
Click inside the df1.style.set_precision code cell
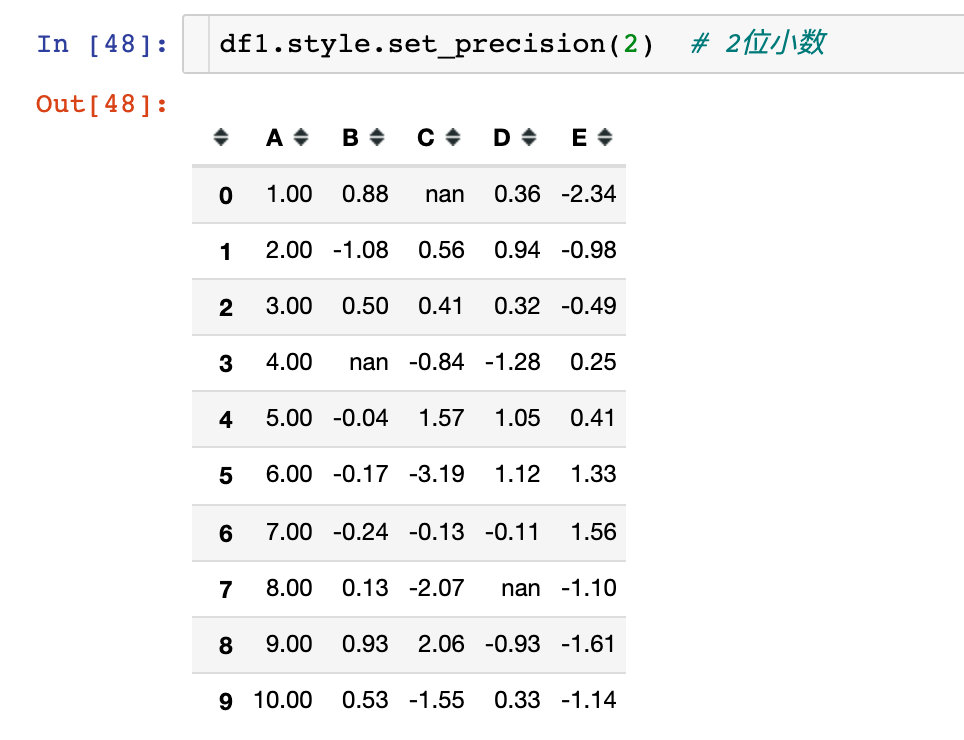[573, 44]
